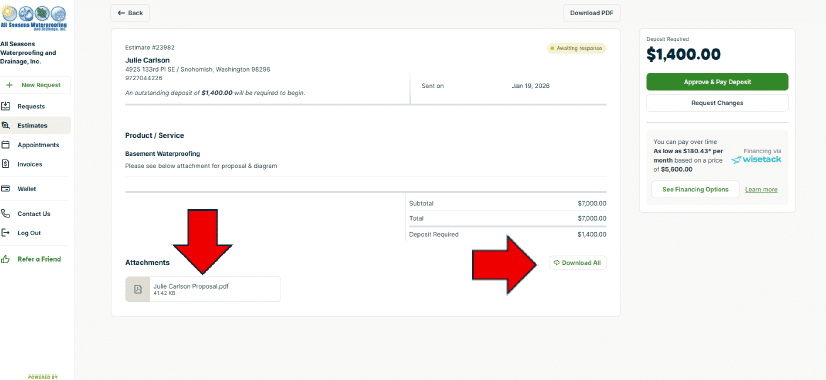Click the Appointments calendar icon
Image resolution: width=826 pixels, height=380 pixels.
tap(5, 145)
